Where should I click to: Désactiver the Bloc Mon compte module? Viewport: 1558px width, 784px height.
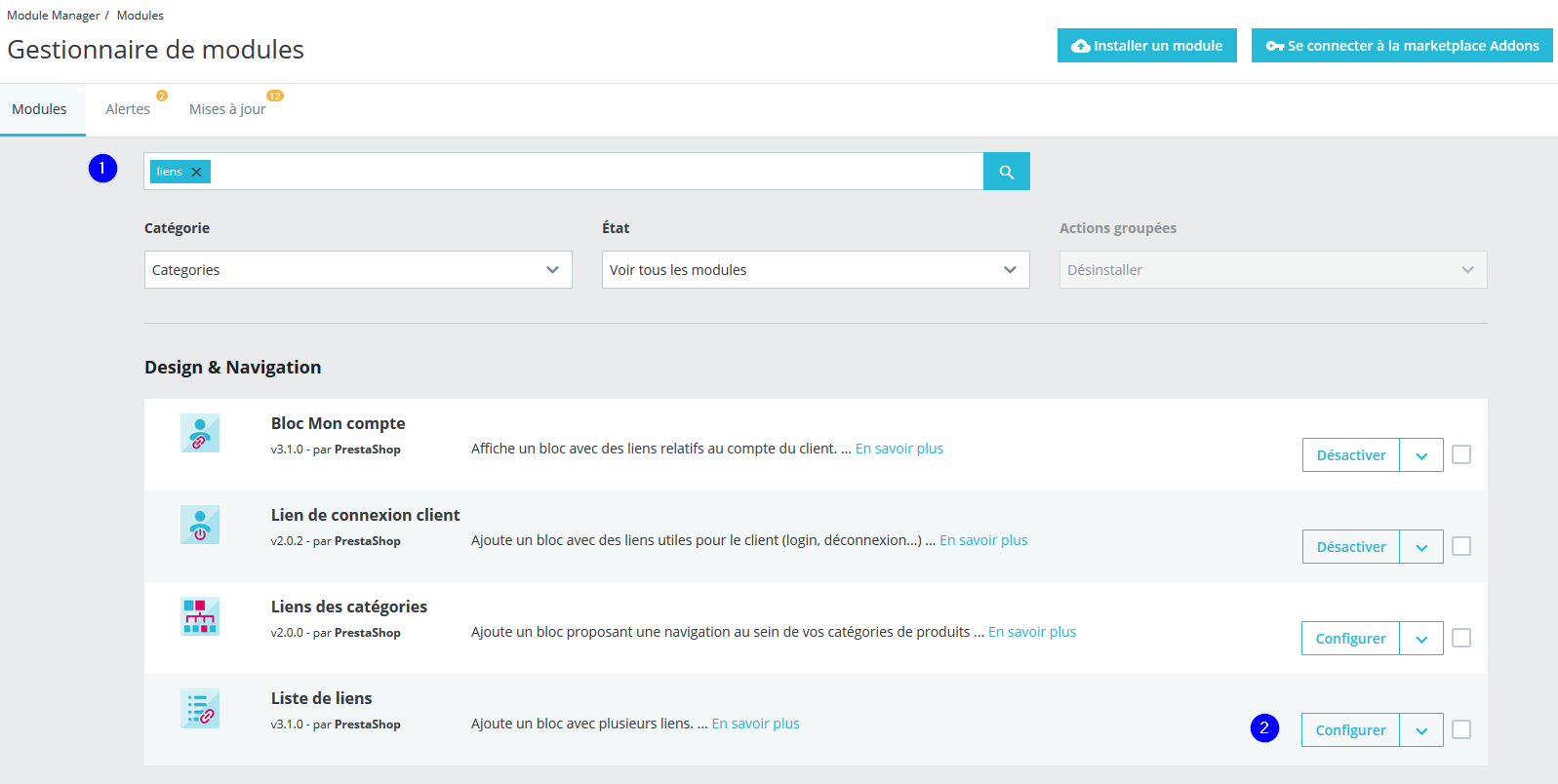click(x=1351, y=455)
